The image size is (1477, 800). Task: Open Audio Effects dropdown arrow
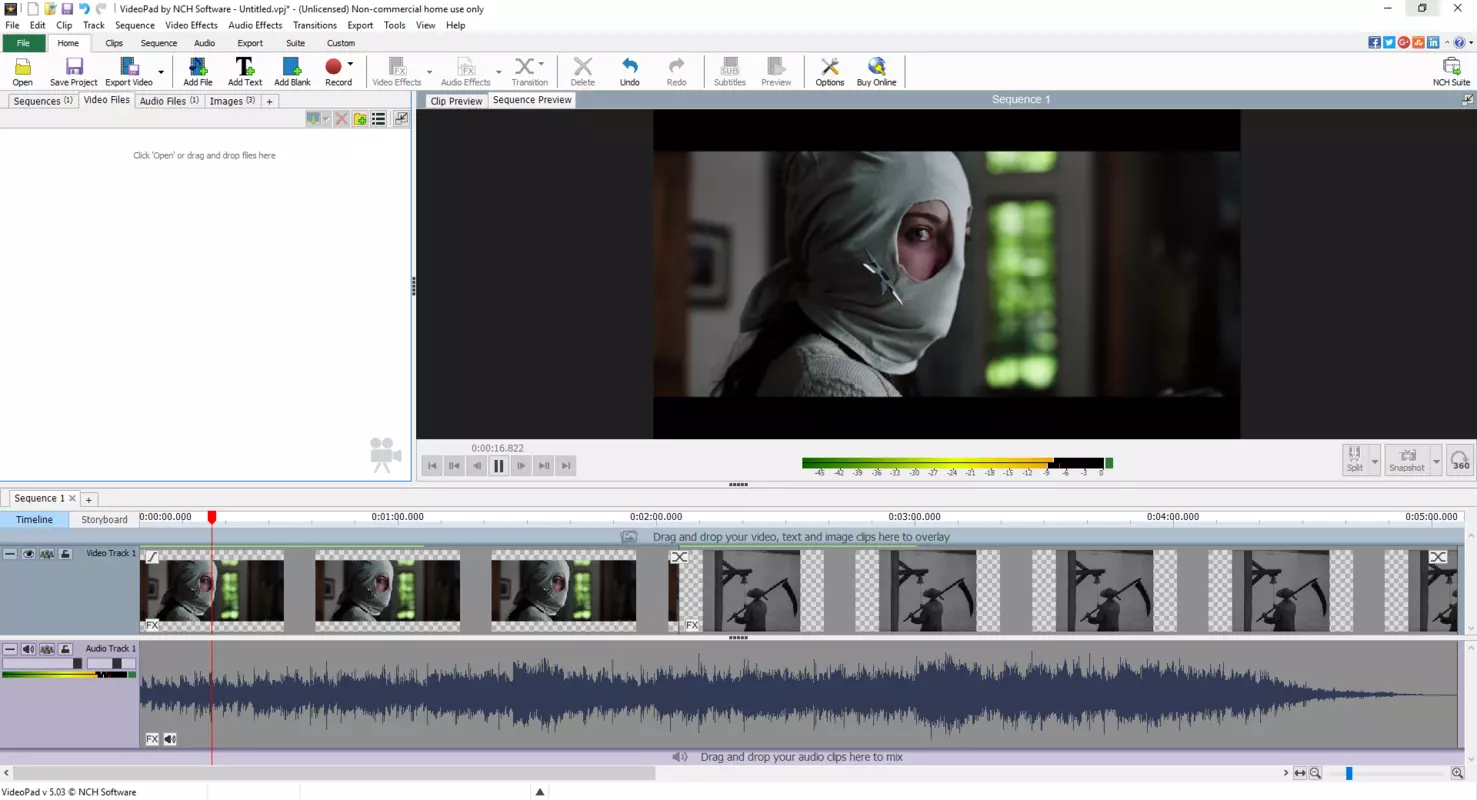[499, 72]
